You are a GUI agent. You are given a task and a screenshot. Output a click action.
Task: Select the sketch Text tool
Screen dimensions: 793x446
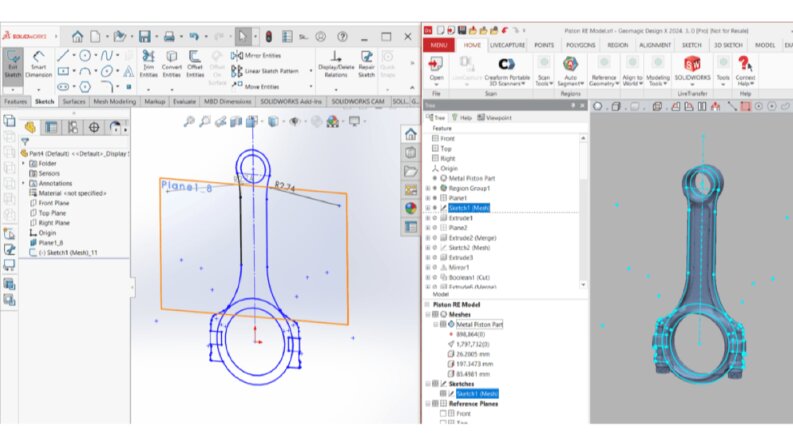click(128, 71)
